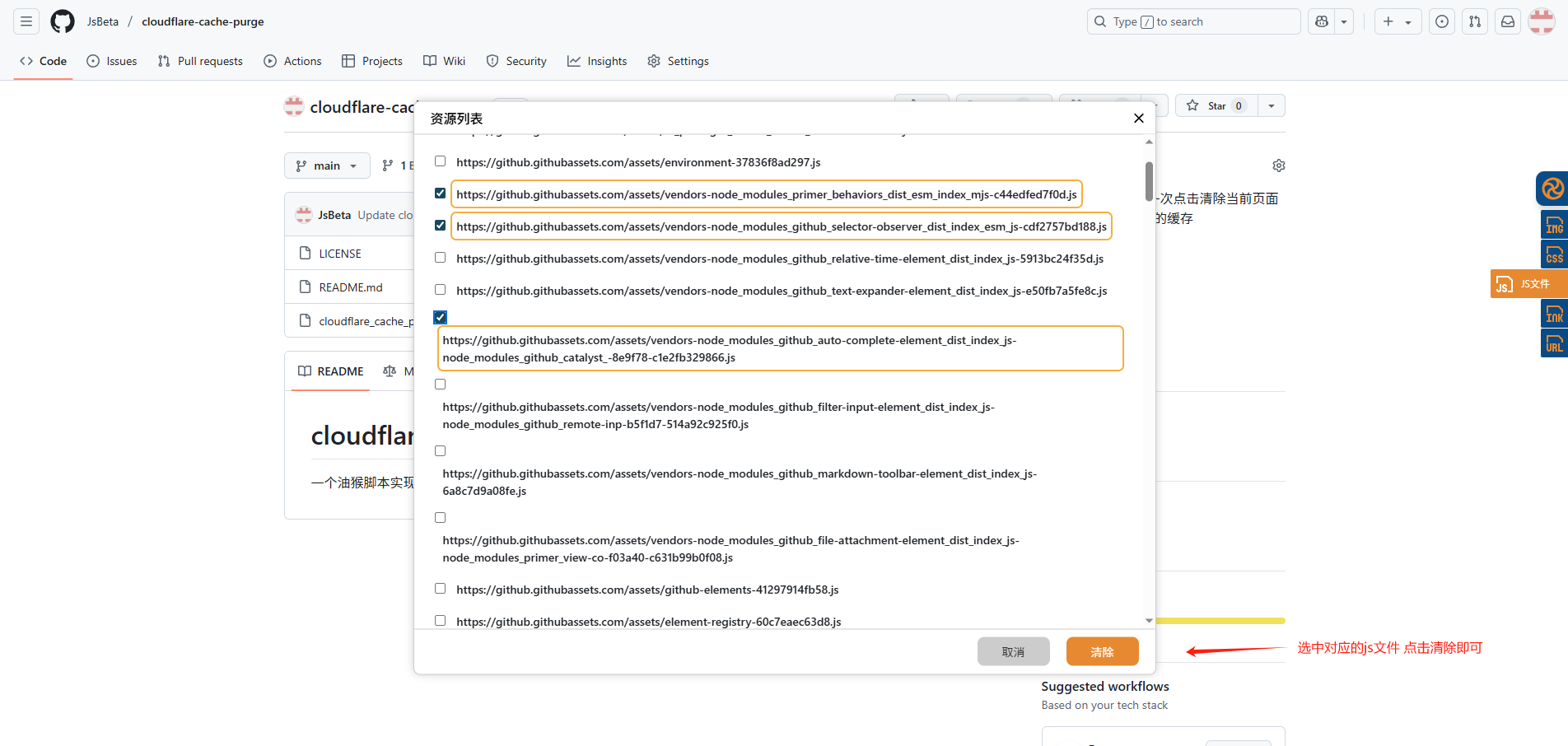Check the file-attachment-element_dist_index checkbox
Viewport: 1568px width, 746px height.
(x=440, y=517)
